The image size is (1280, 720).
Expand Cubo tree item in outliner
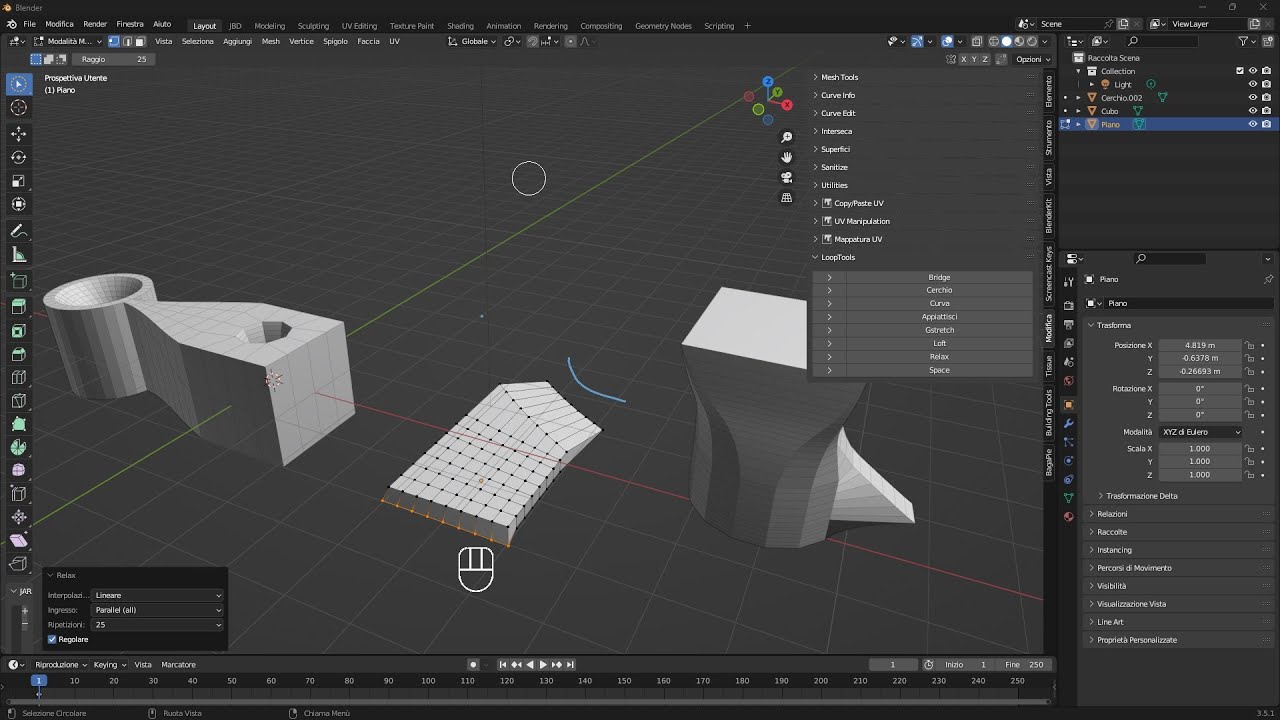pyautogui.click(x=1078, y=111)
